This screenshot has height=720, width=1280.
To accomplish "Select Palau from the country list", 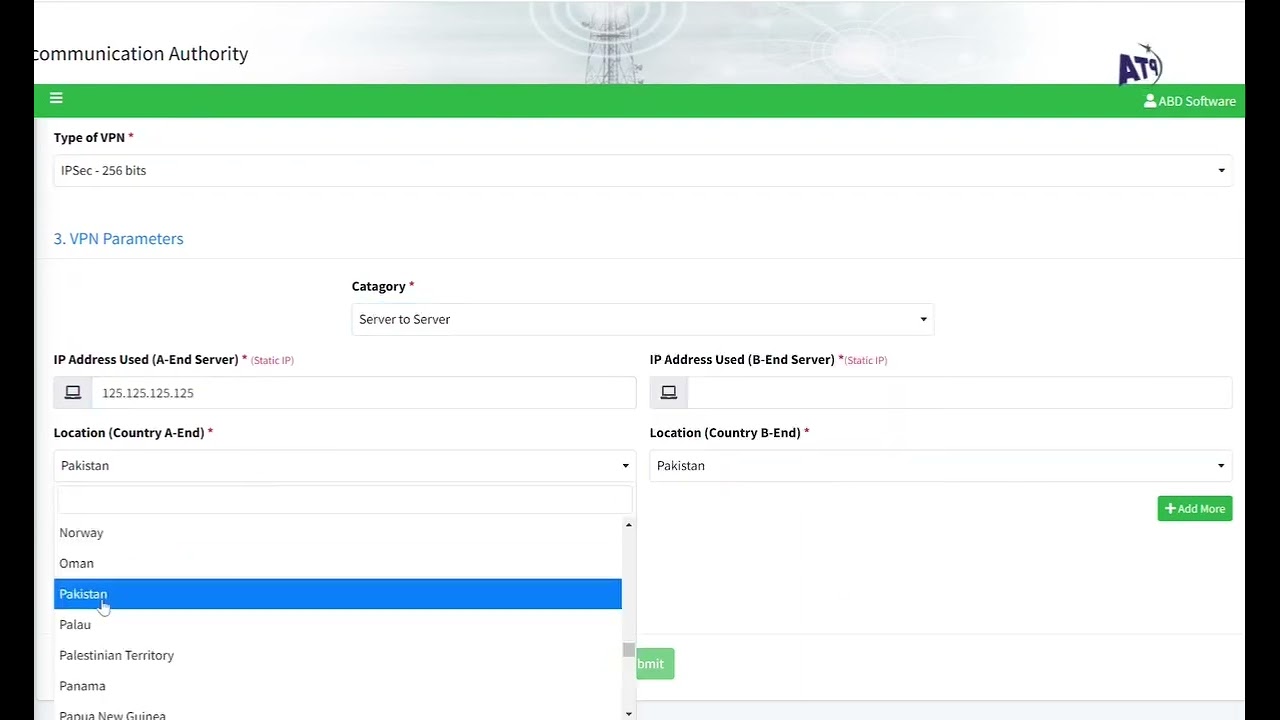I will click(338, 625).
